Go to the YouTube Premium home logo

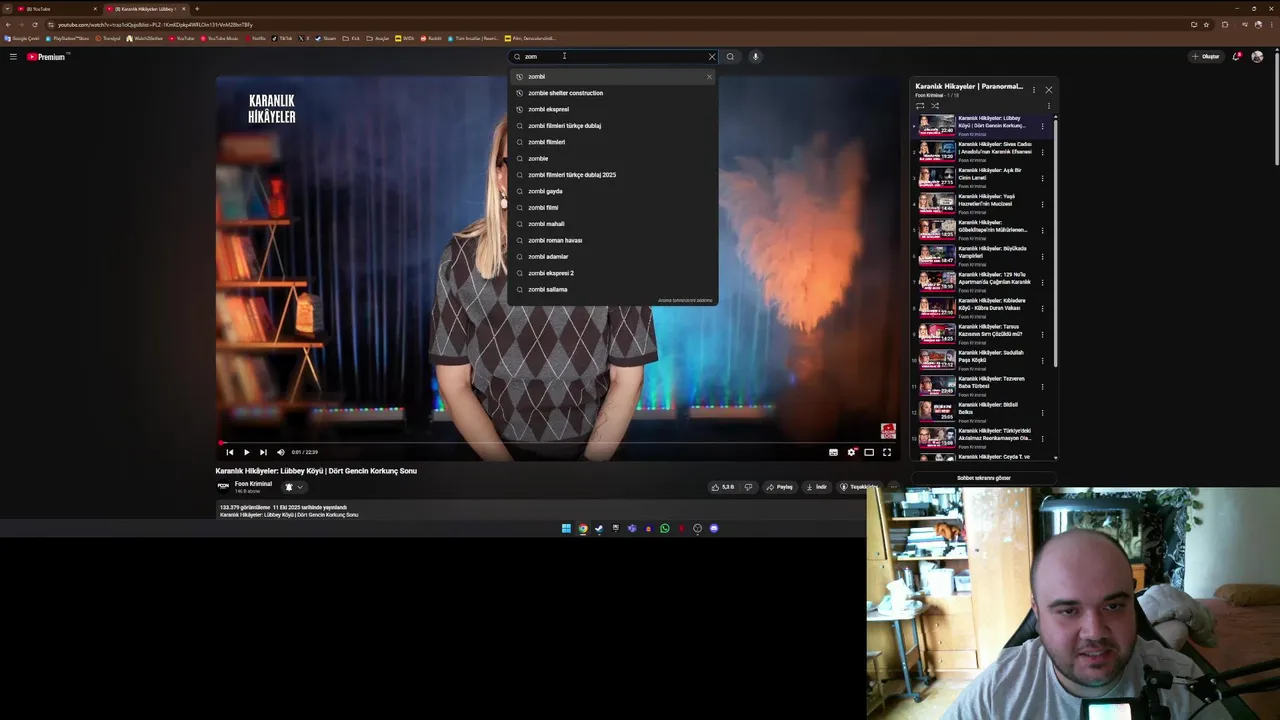coord(46,57)
